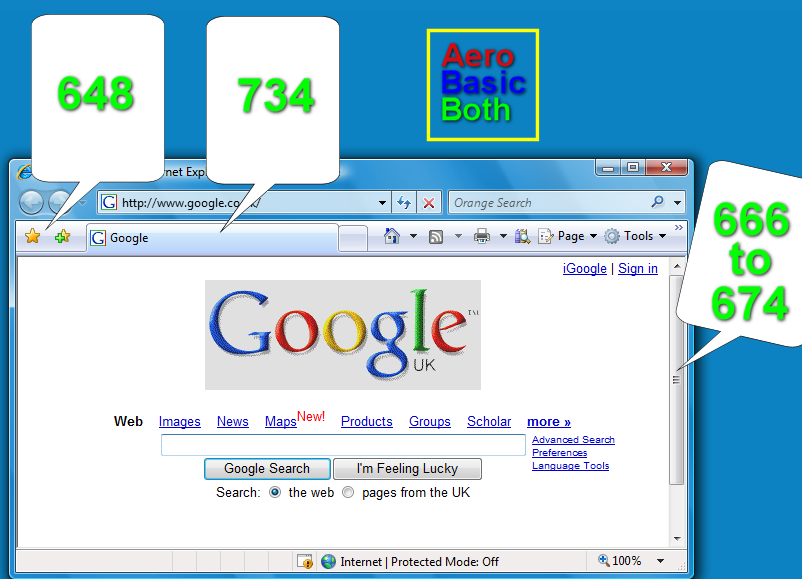The height and width of the screenshot is (579, 802).
Task: Click the Google favicon in address bar
Action: [109, 203]
